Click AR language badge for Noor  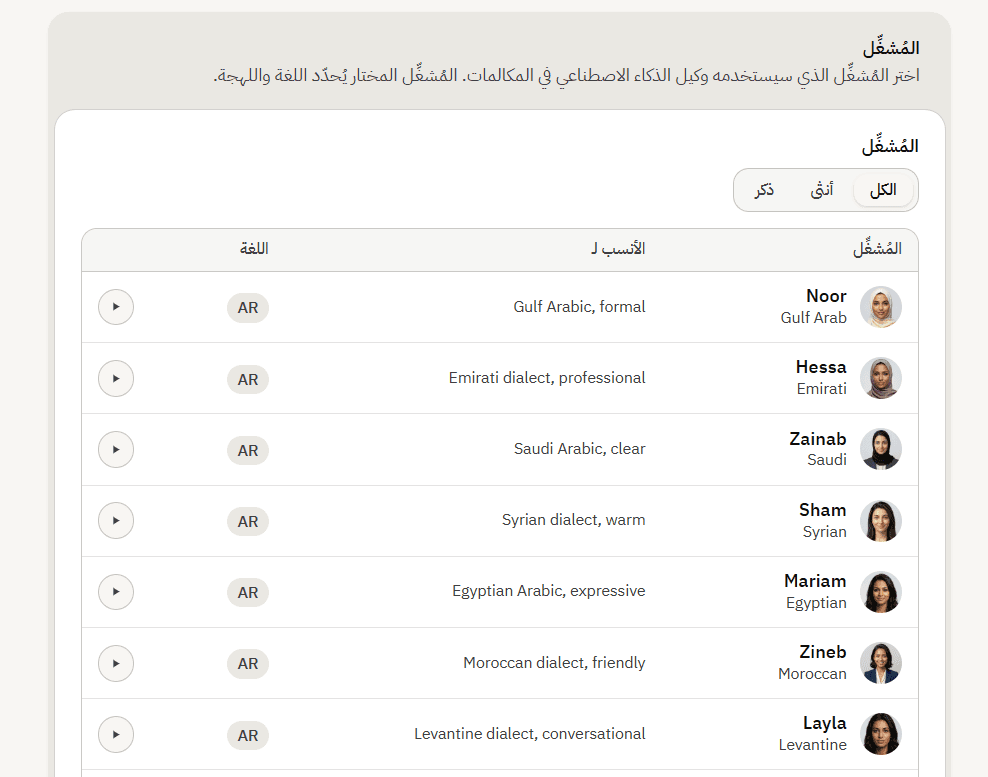(x=248, y=308)
